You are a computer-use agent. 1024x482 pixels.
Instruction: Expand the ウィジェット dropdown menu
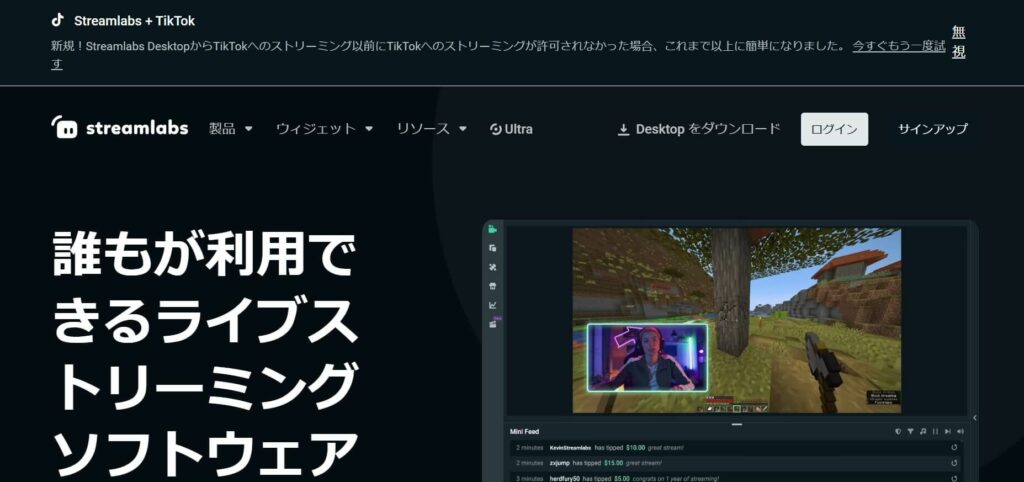point(325,129)
